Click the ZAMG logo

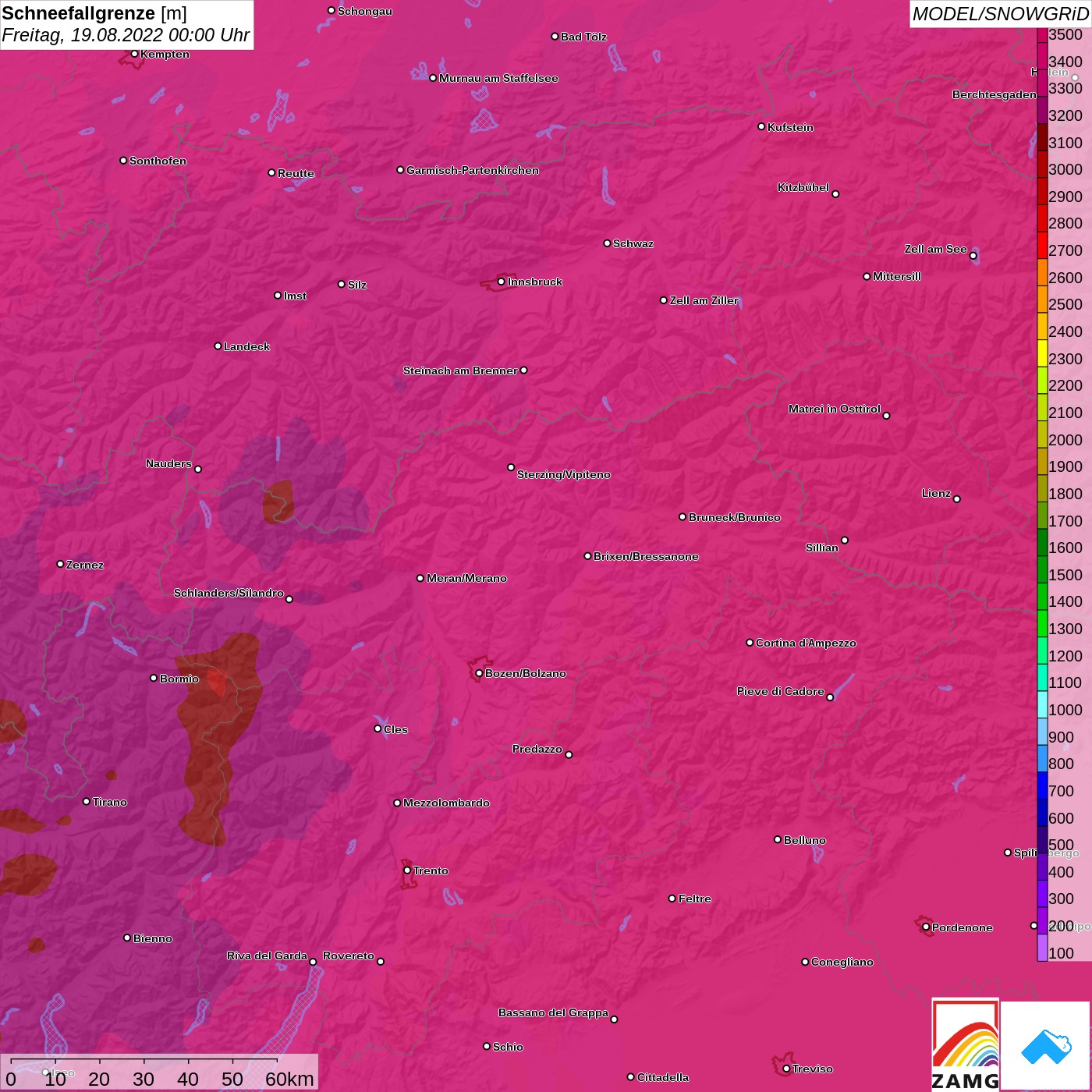(965, 1044)
